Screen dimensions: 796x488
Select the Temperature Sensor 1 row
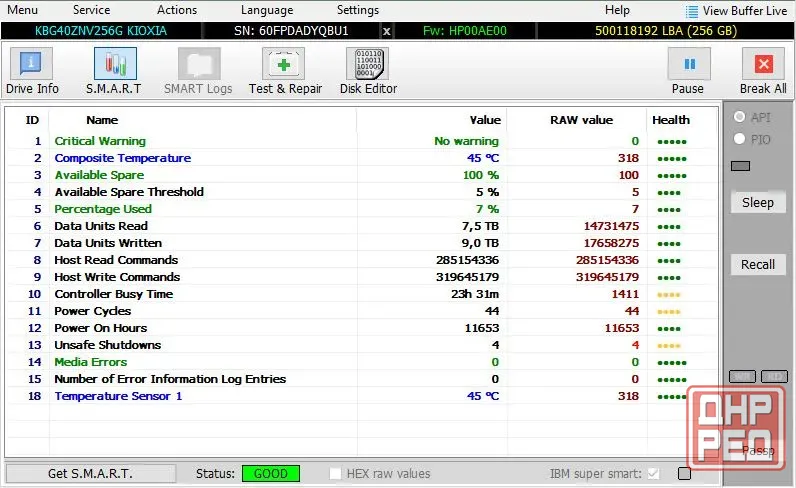pos(361,396)
